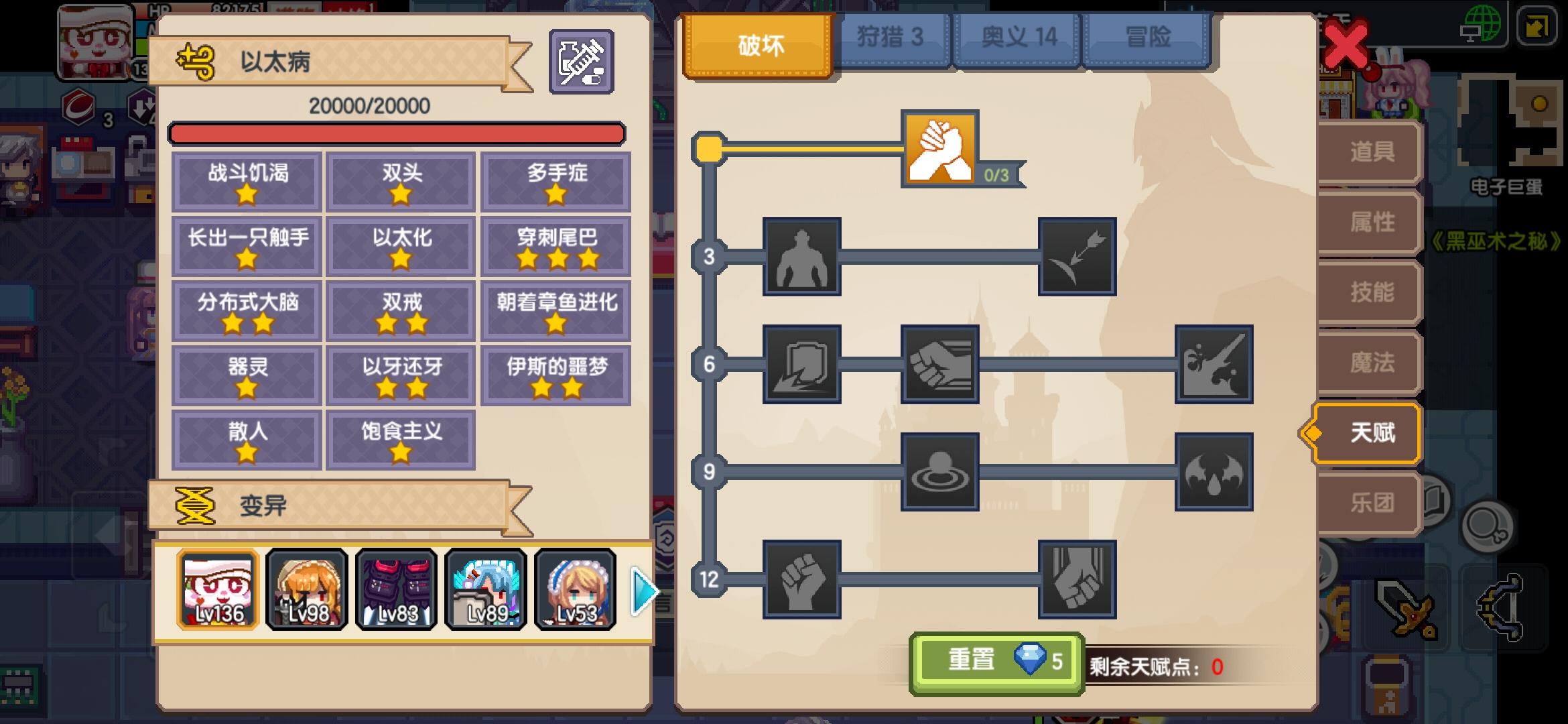The width and height of the screenshot is (1568, 724).
Task: Expand character list with the right arrow
Action: pyautogui.click(x=644, y=591)
